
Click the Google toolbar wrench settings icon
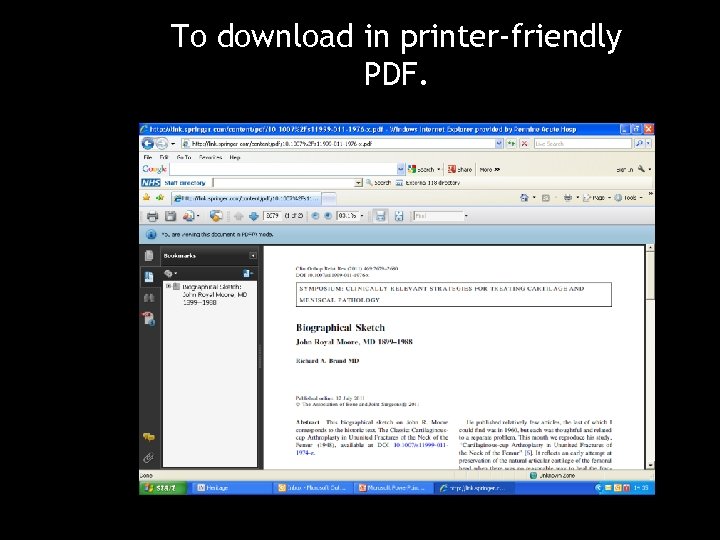pos(641,169)
